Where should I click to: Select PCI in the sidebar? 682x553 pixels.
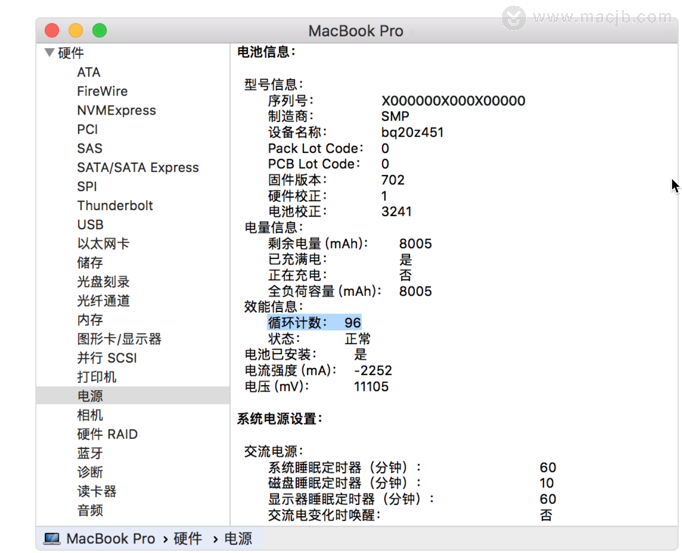pyautogui.click(x=87, y=130)
